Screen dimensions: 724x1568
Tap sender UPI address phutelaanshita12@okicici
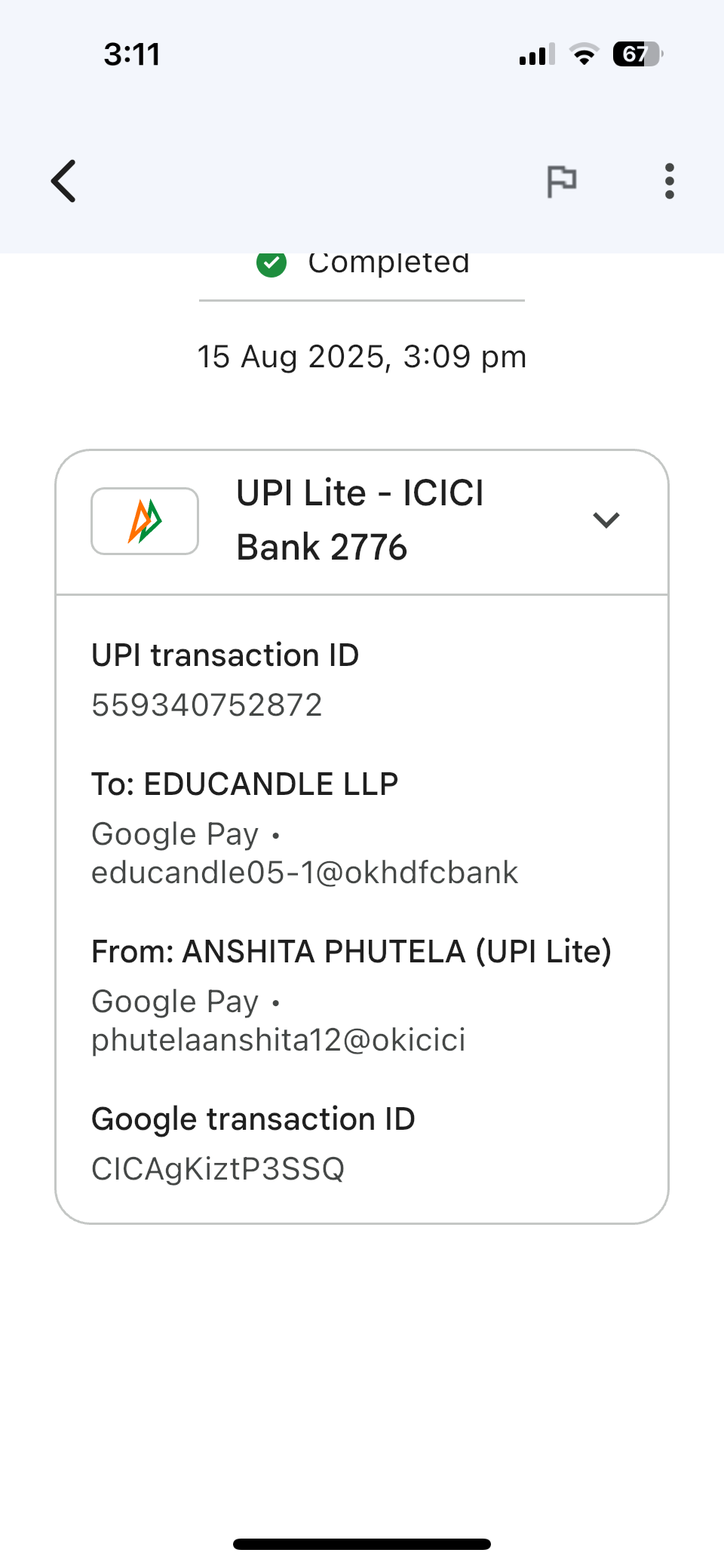click(278, 1040)
